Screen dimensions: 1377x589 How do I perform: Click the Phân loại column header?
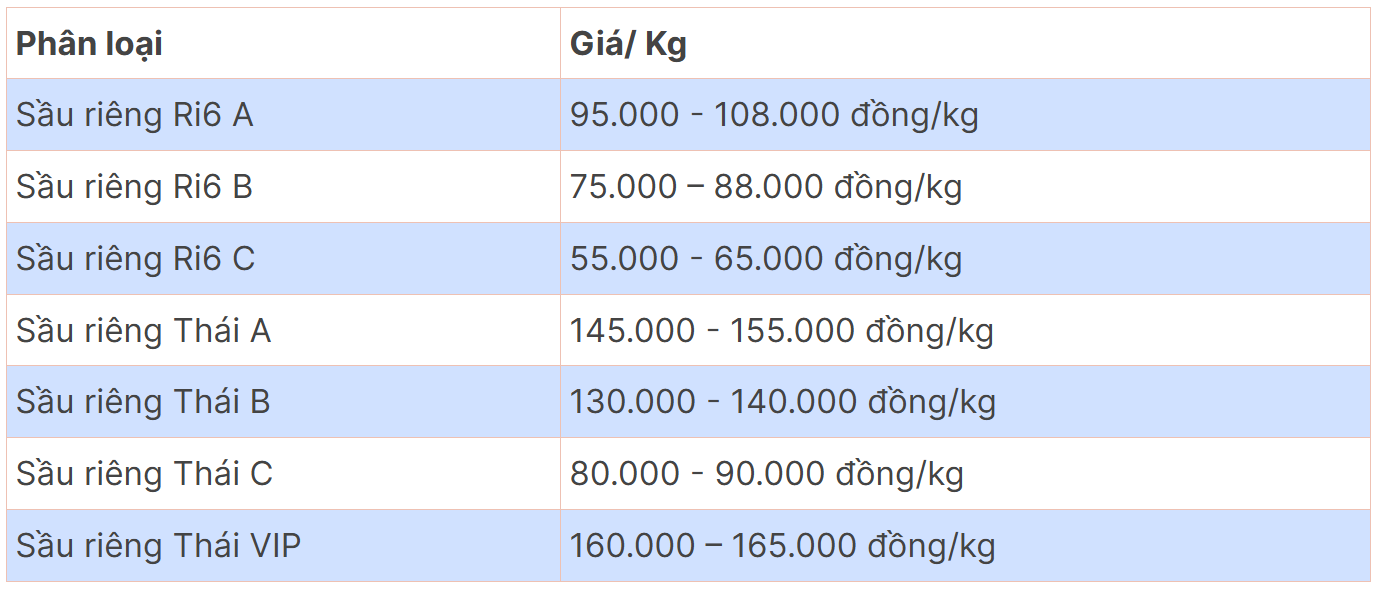[x=89, y=44]
